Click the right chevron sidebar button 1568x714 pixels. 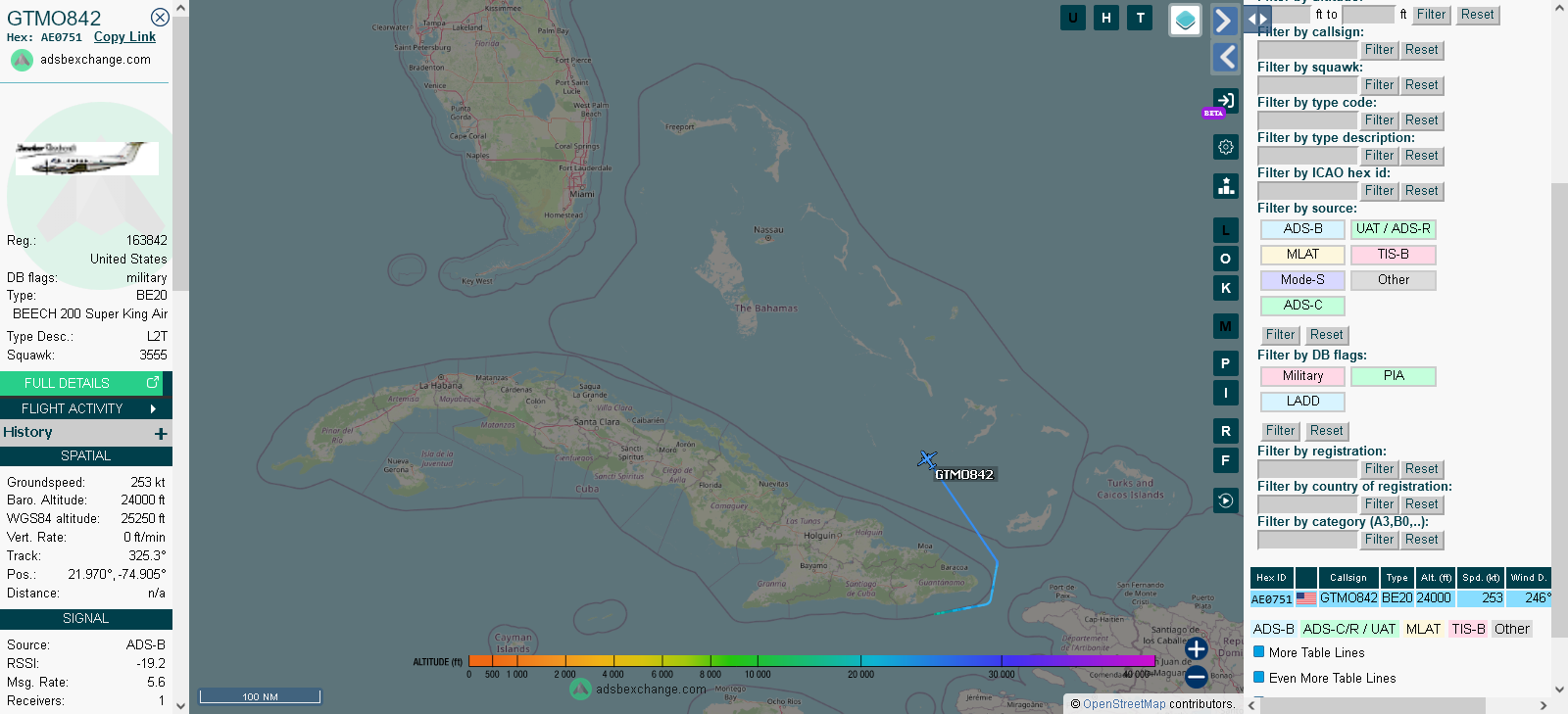pos(1225,21)
